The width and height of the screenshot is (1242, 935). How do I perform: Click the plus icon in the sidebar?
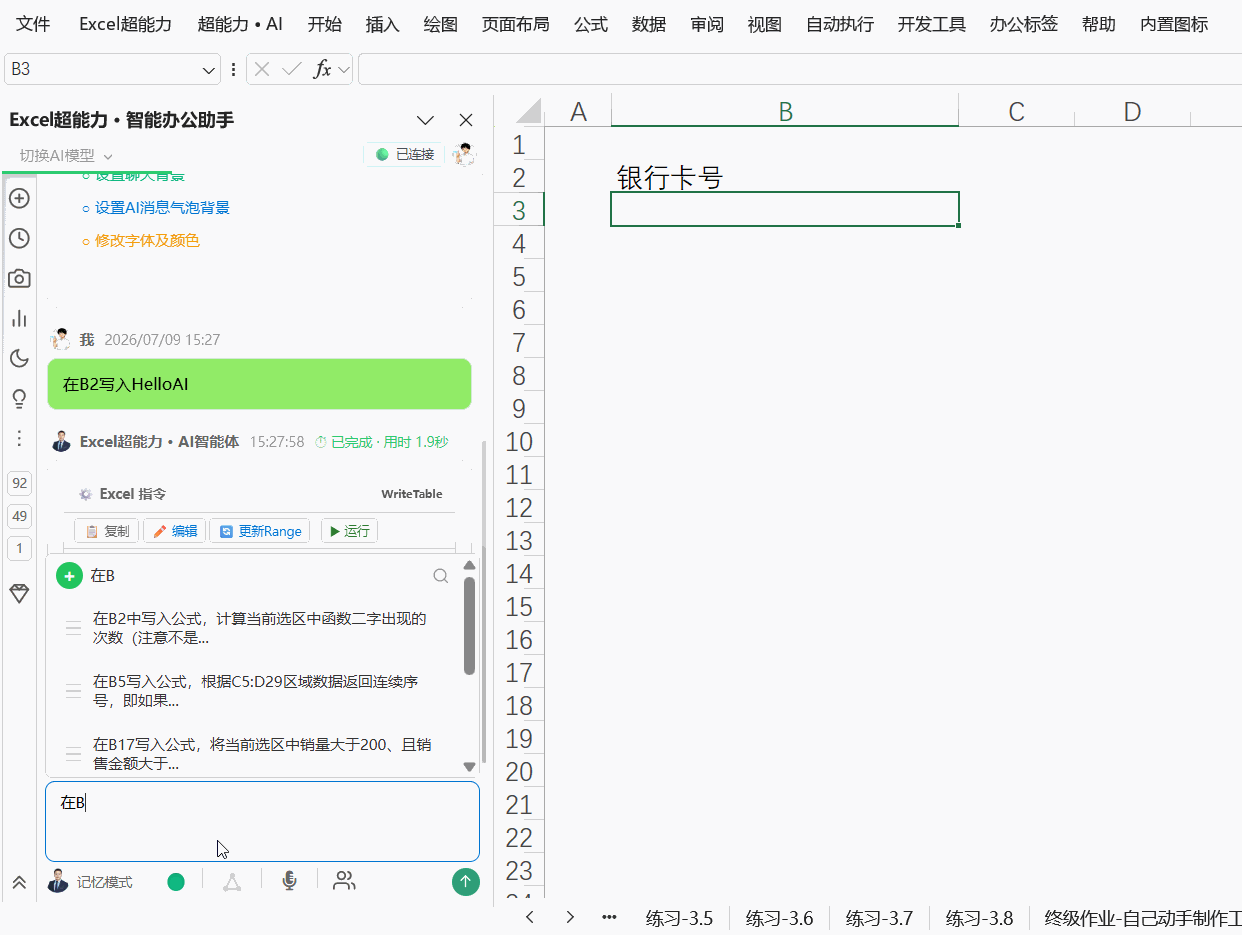(x=19, y=198)
